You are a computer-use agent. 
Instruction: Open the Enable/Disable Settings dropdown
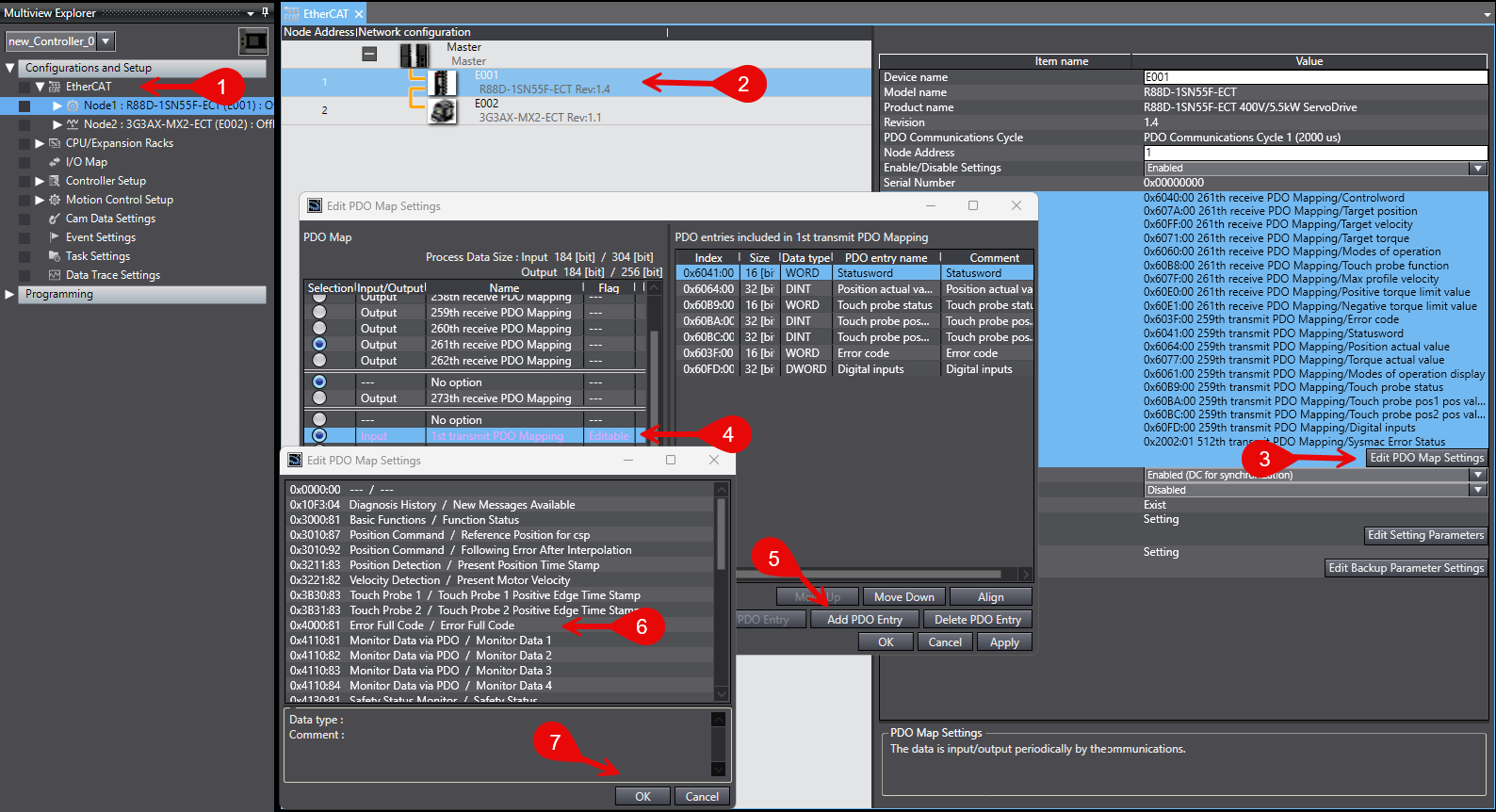click(1478, 168)
